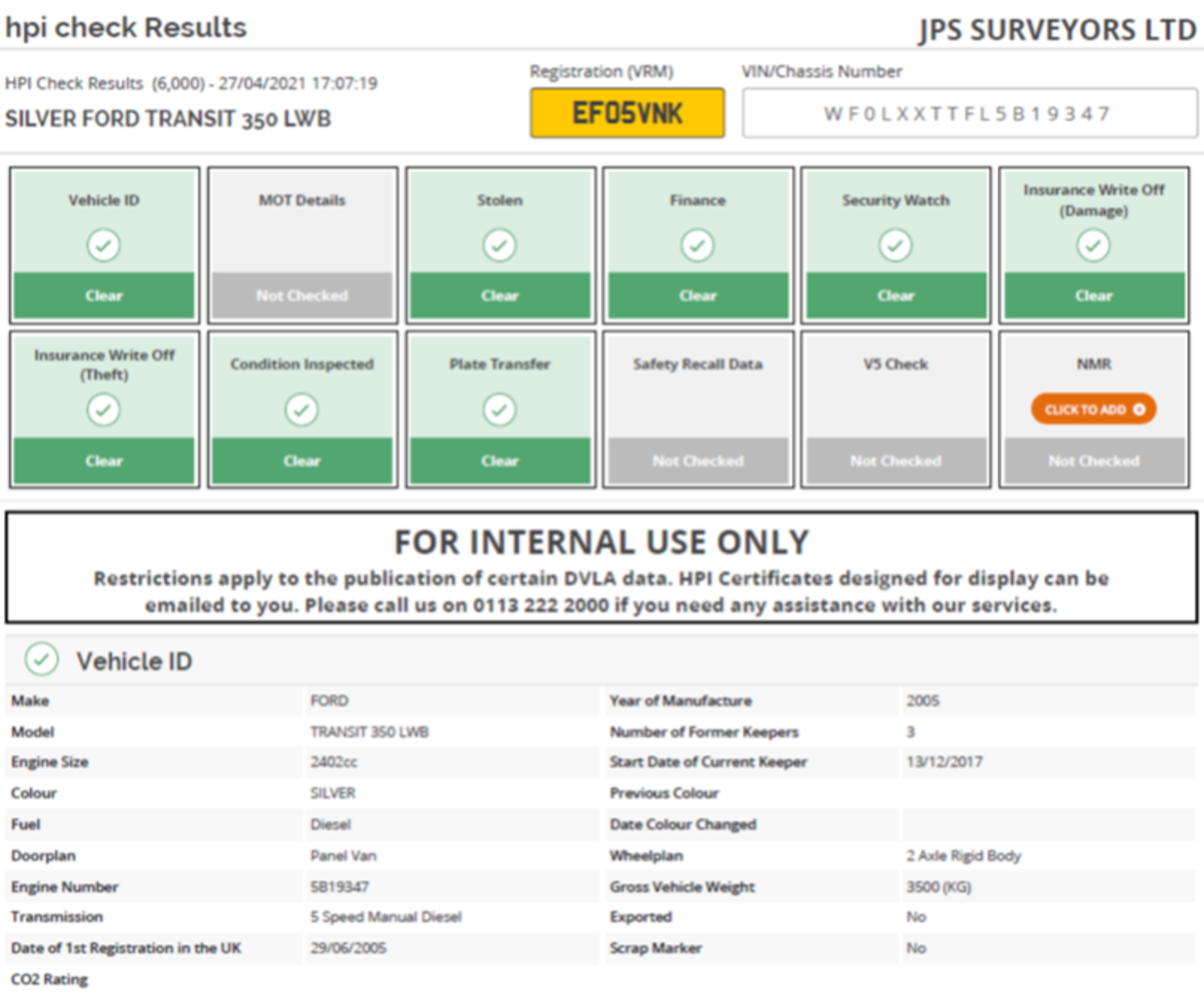
Task: Click the Engine Number value 5B19347
Action: pyautogui.click(x=339, y=887)
